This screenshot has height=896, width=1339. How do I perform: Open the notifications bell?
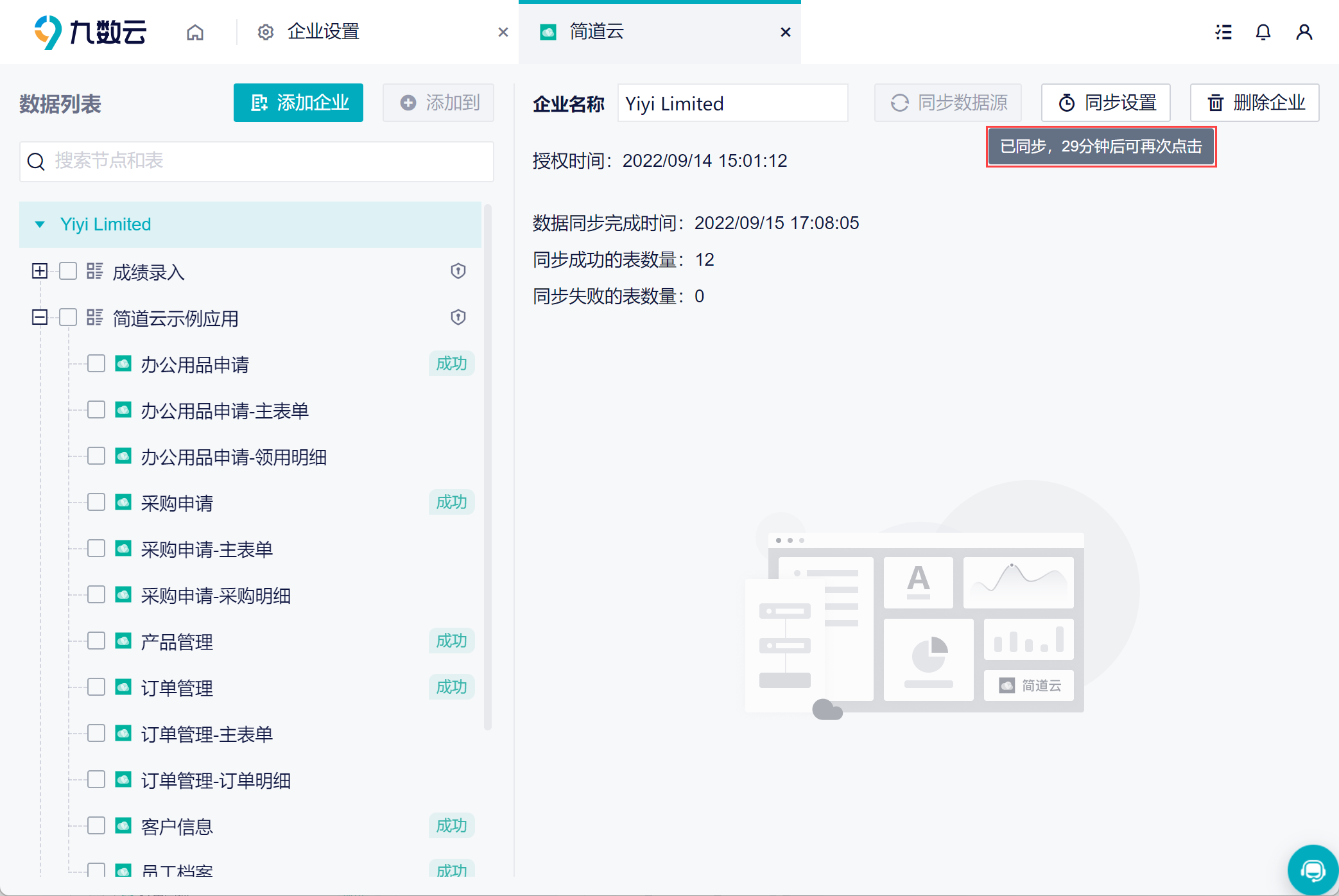coord(1263,32)
